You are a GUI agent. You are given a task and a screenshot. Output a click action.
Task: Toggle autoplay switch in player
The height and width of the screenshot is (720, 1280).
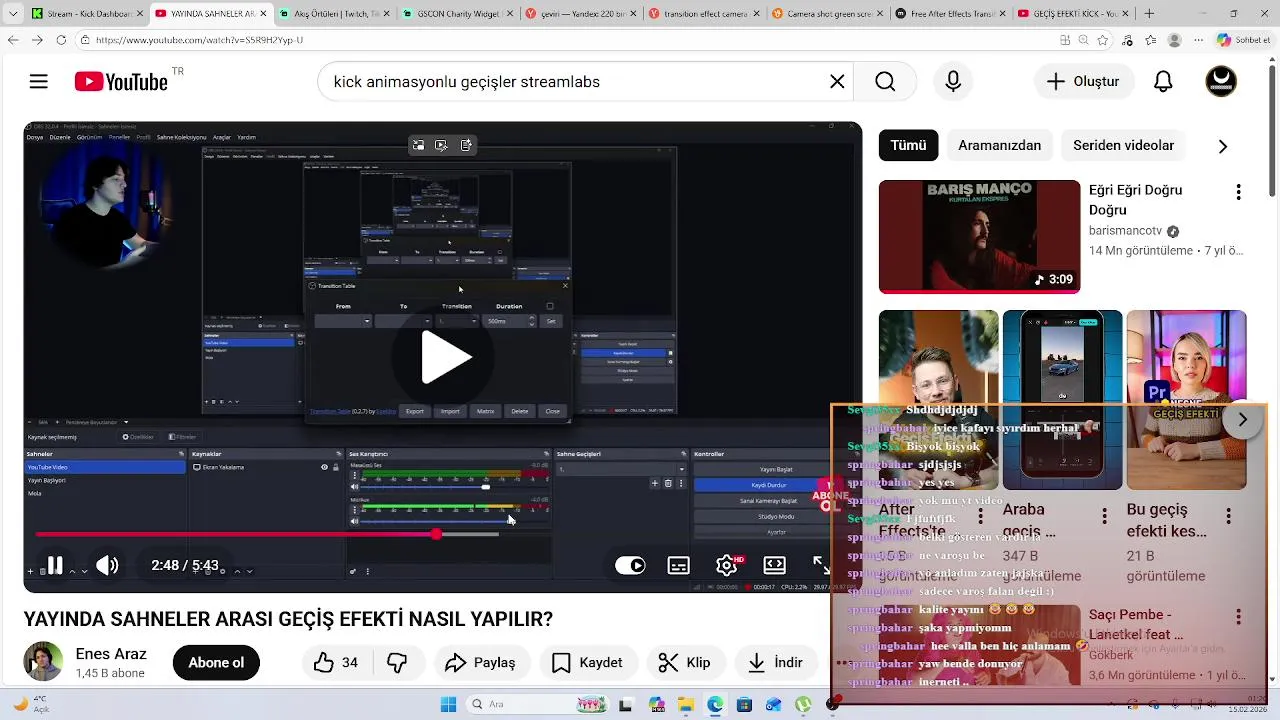tap(630, 566)
